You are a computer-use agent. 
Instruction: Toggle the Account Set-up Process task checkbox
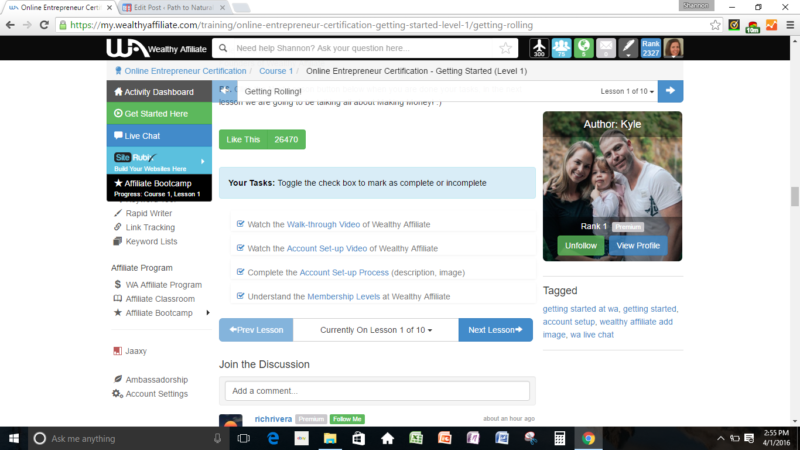240,271
